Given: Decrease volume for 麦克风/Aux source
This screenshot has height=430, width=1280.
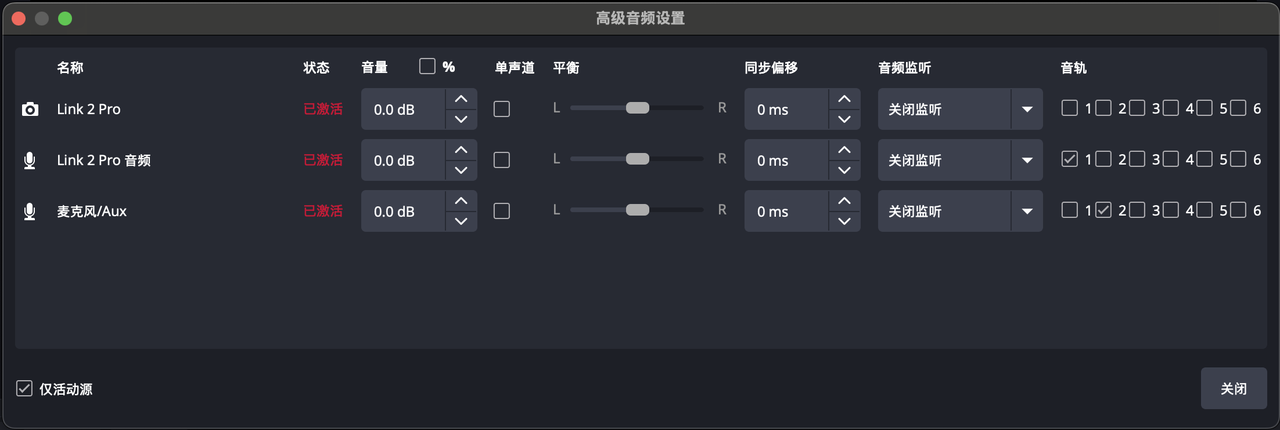Looking at the screenshot, I should [x=461, y=222].
